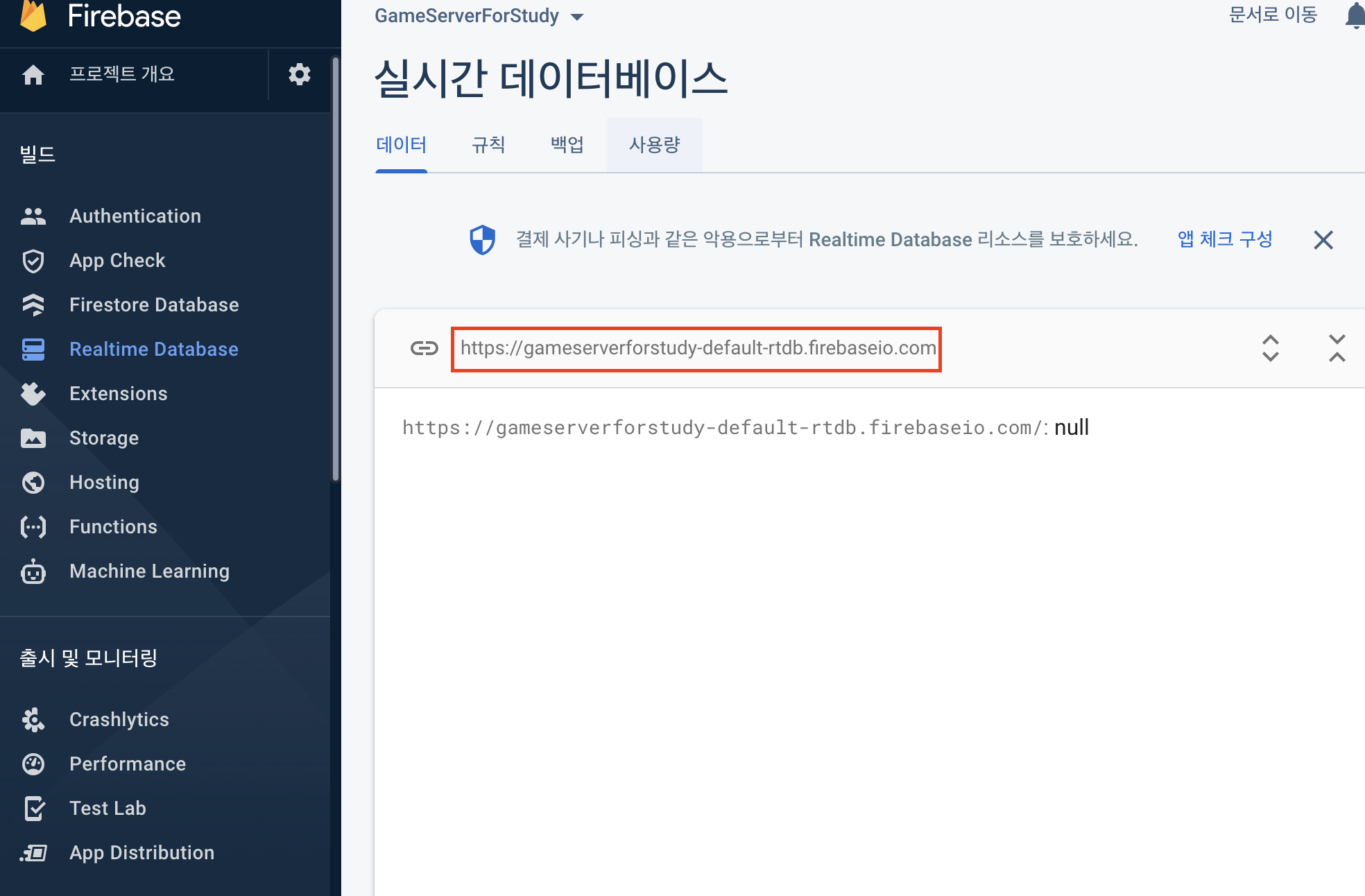Switch to the 규칙 tab

coord(488,145)
